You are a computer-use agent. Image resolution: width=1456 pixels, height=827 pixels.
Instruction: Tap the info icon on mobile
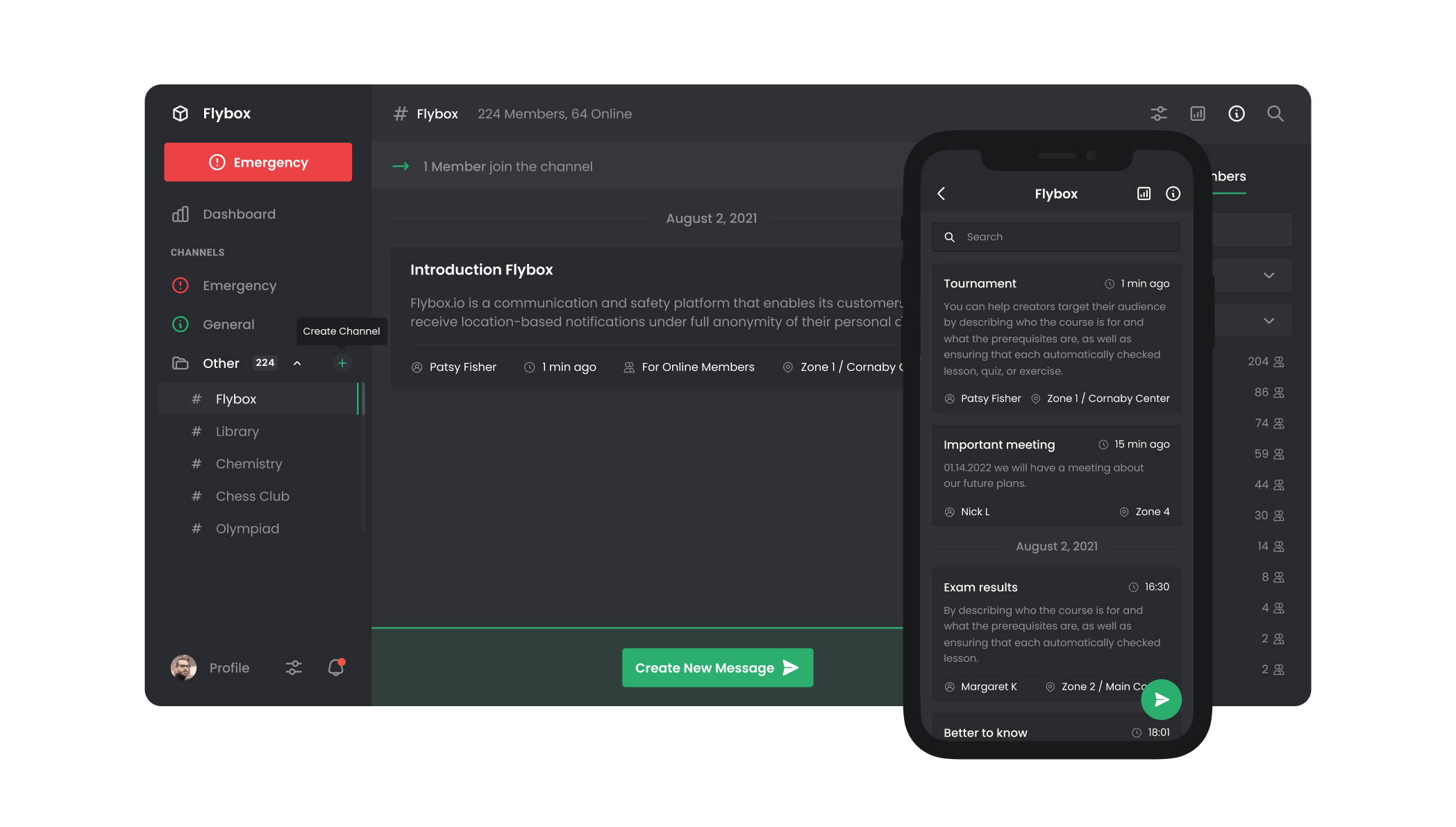(1173, 194)
